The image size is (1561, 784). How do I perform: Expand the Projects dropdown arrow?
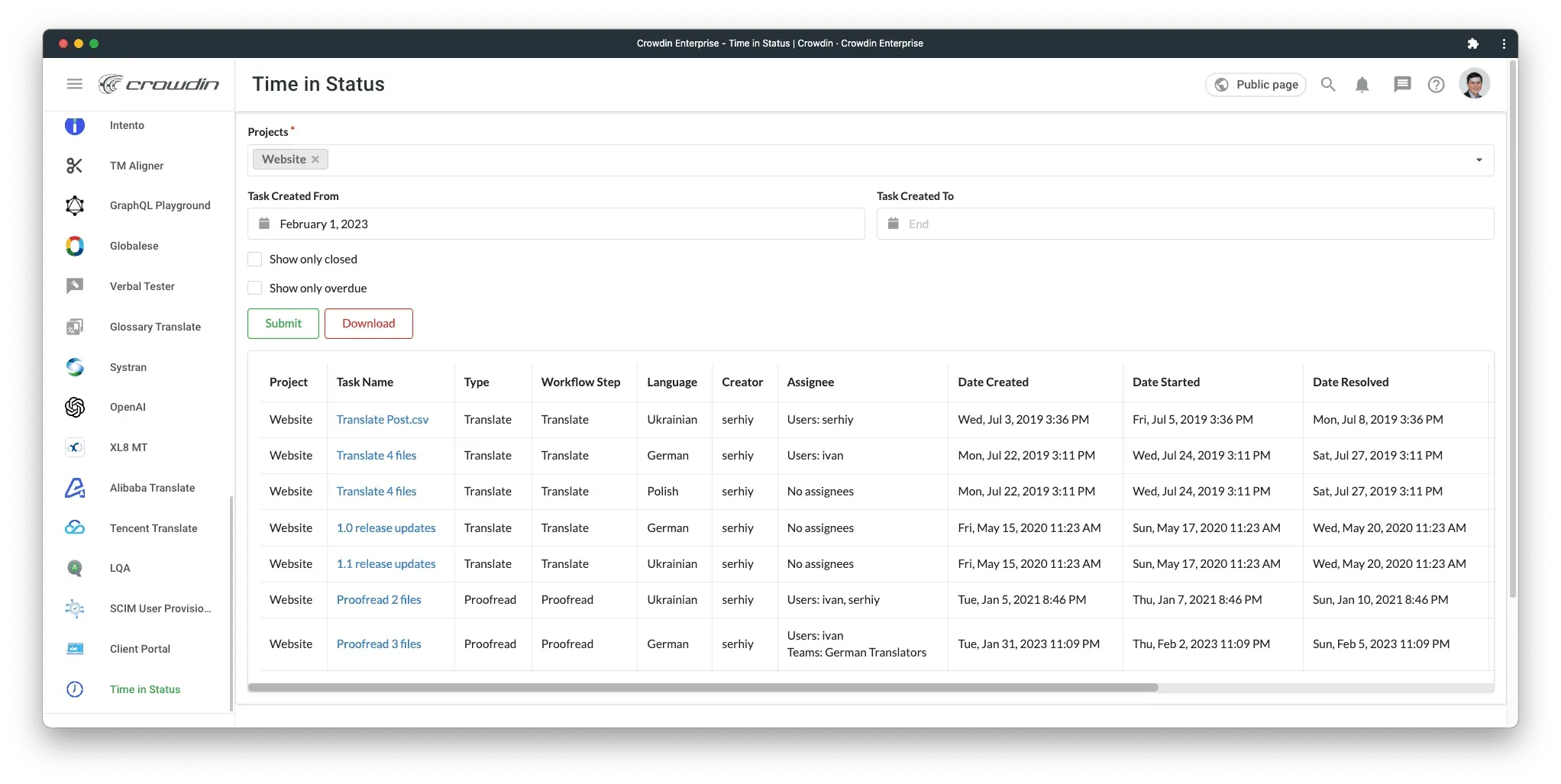pos(1479,160)
